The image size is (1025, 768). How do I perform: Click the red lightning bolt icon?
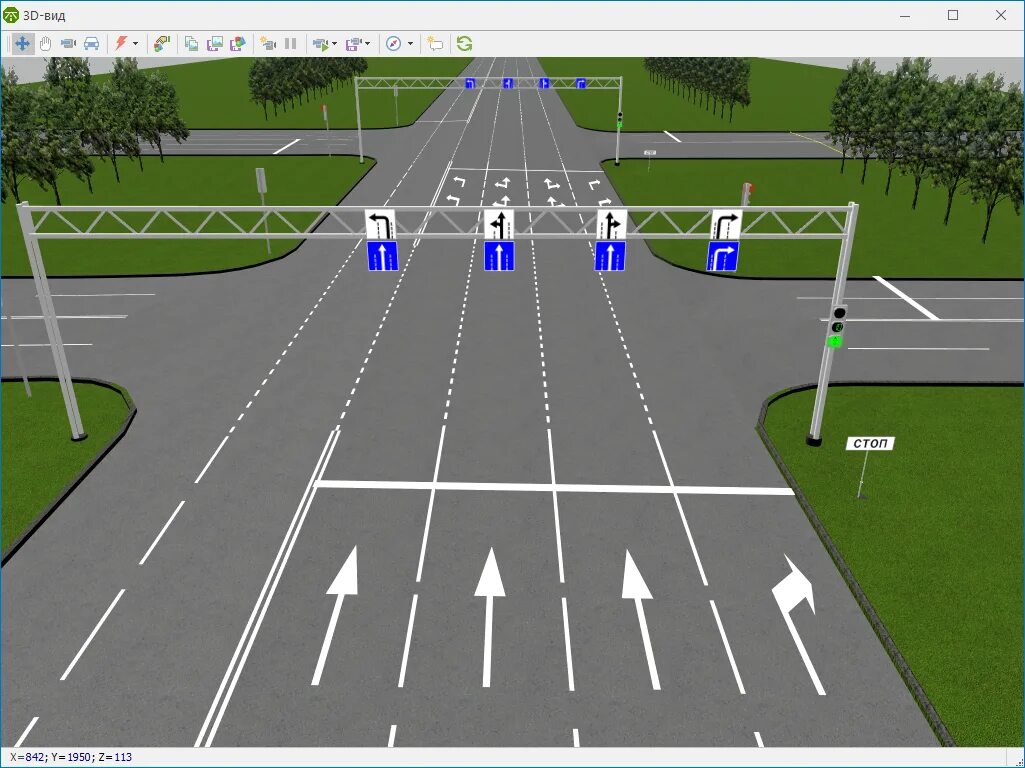[x=120, y=44]
